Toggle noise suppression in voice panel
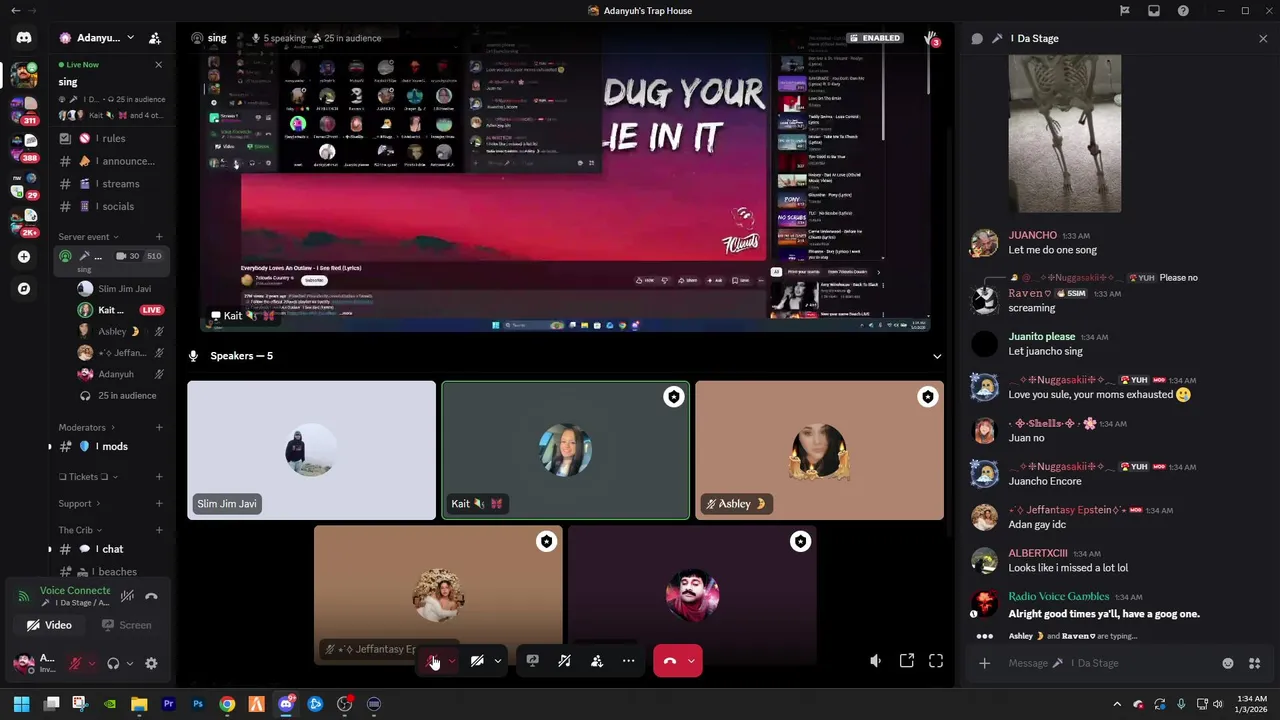Screen dimensions: 1280x720 pyautogui.click(x=127, y=596)
